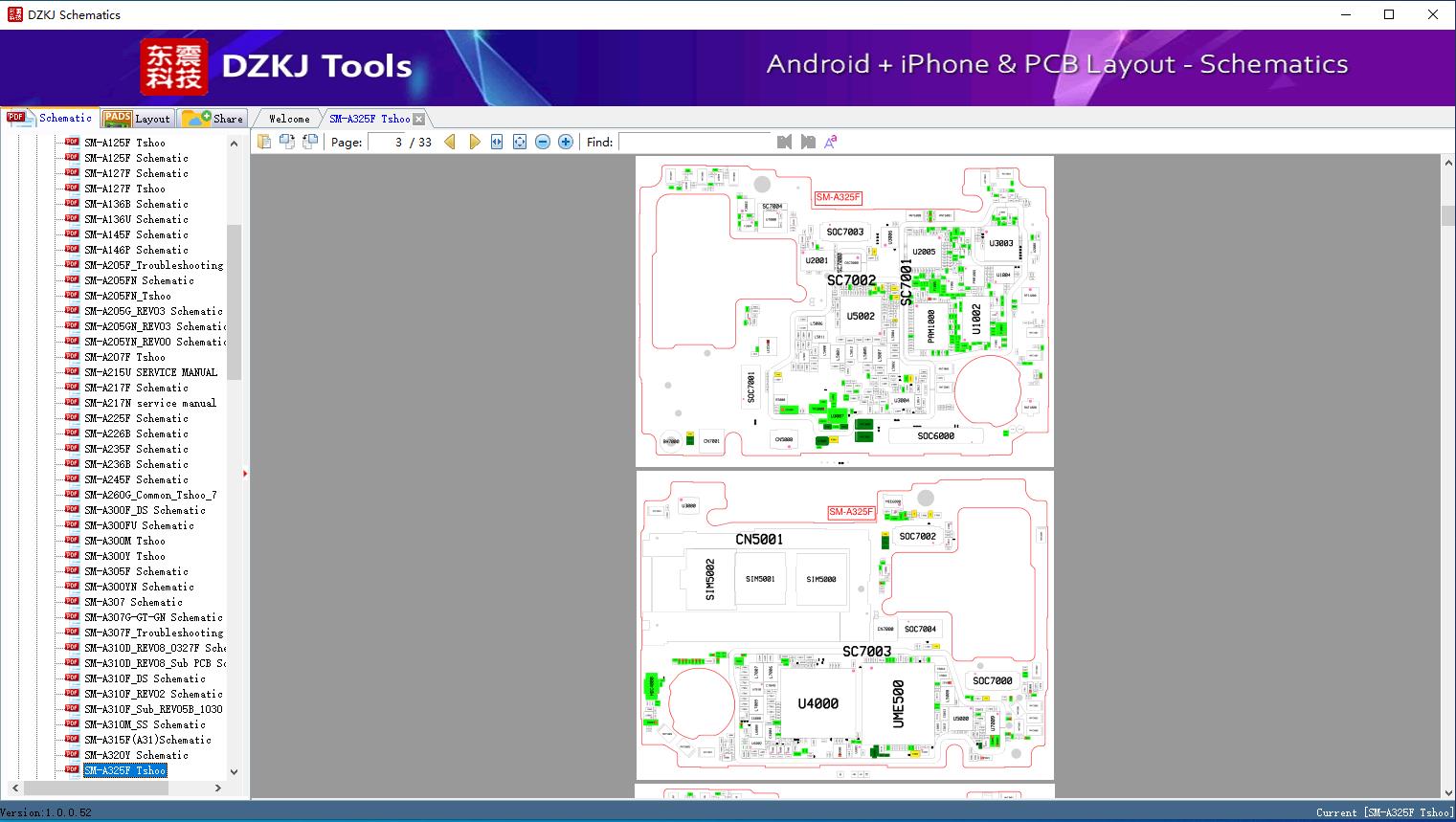
Task: Select SM-A205G_REV03 Schematic entry
Action: point(153,311)
